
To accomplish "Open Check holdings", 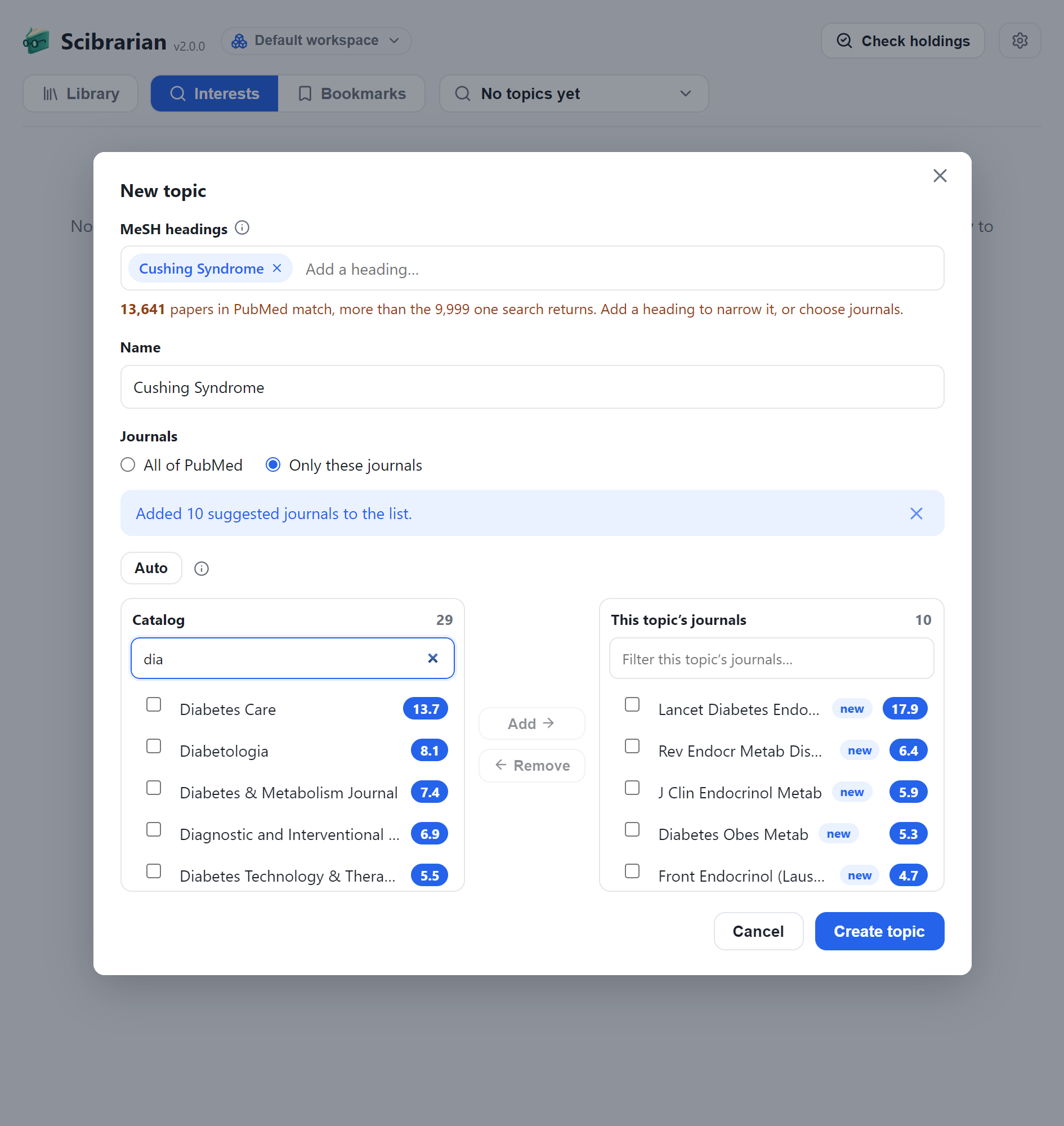I will pos(902,41).
